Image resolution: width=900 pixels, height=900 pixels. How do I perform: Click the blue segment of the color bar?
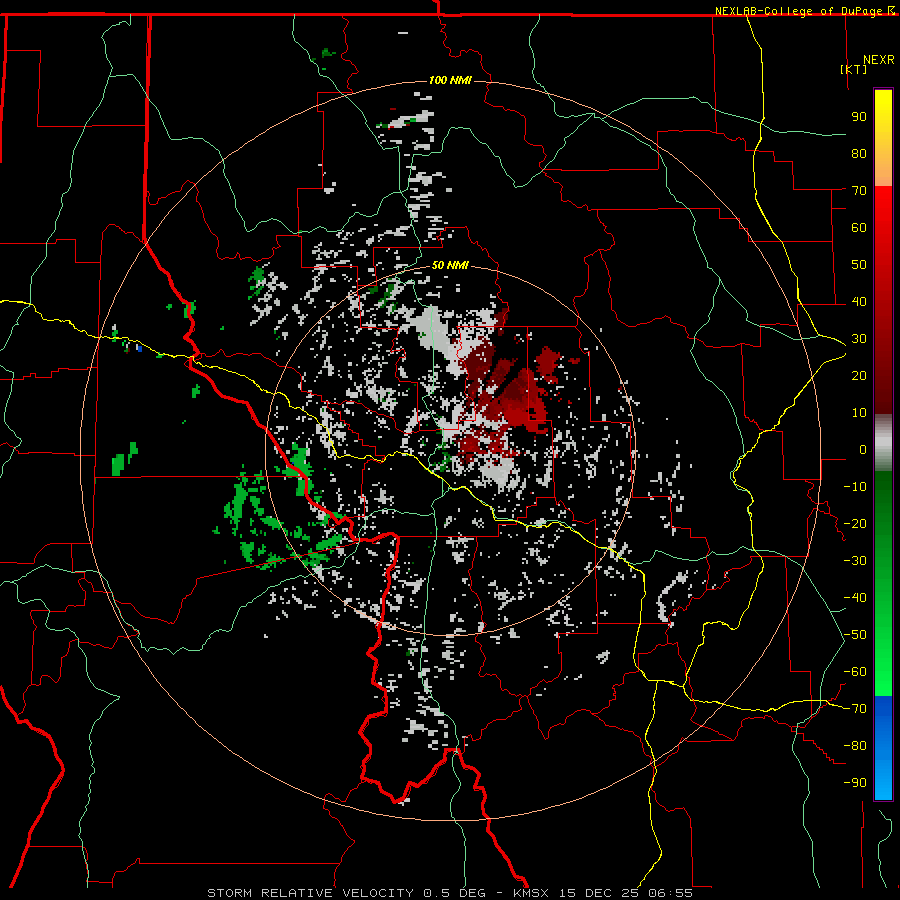(x=883, y=748)
